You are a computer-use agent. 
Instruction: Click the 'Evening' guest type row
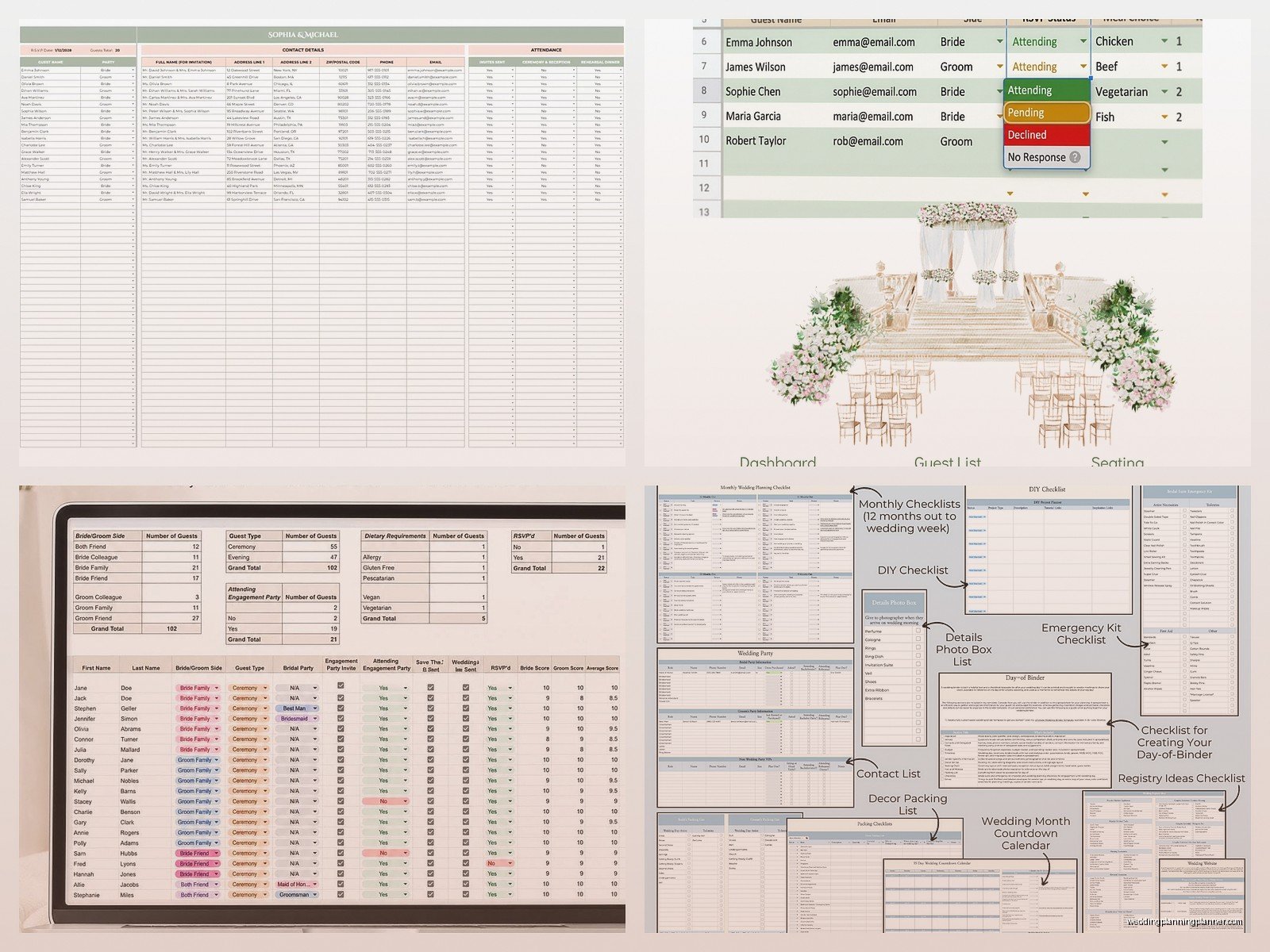click(283, 557)
